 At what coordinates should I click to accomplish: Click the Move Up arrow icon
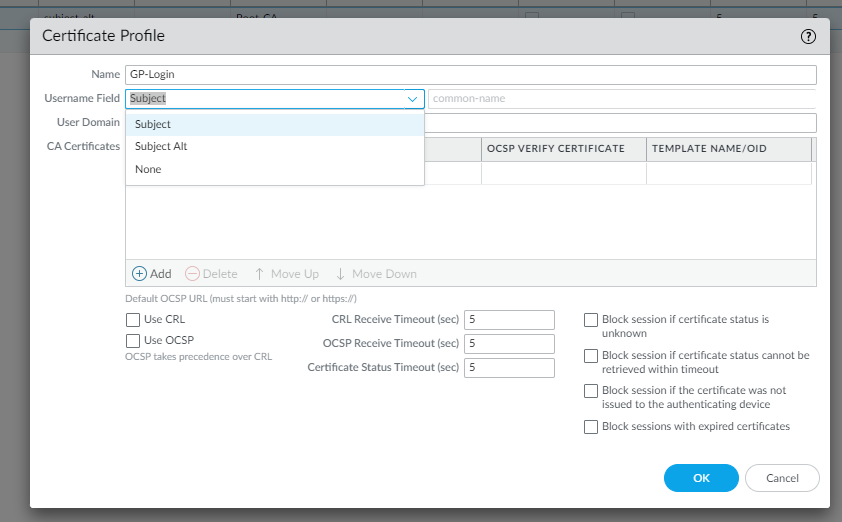click(260, 274)
